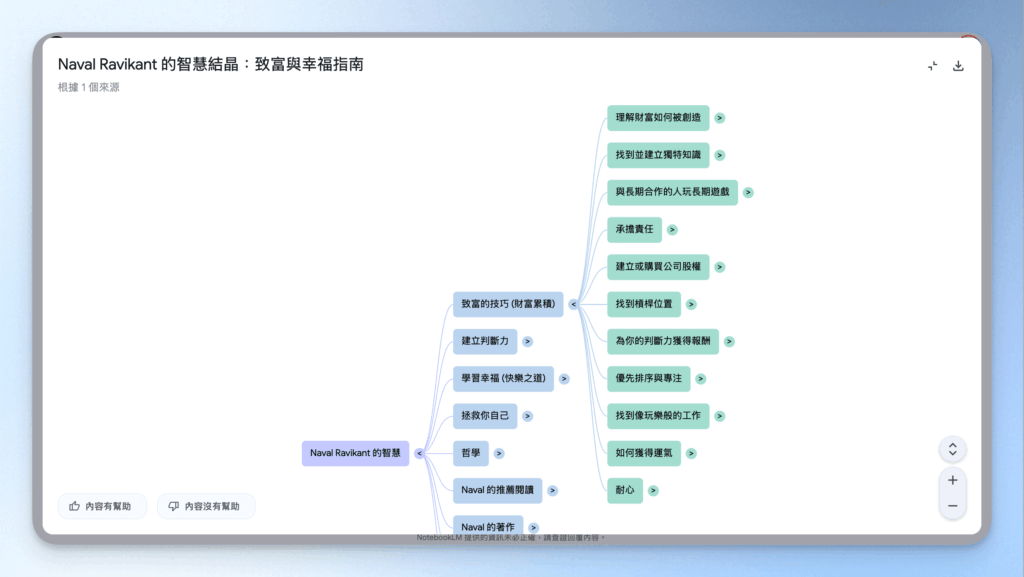This screenshot has height=577, width=1024.
Task: Select the Naval 的著作 node
Action: click(x=488, y=525)
